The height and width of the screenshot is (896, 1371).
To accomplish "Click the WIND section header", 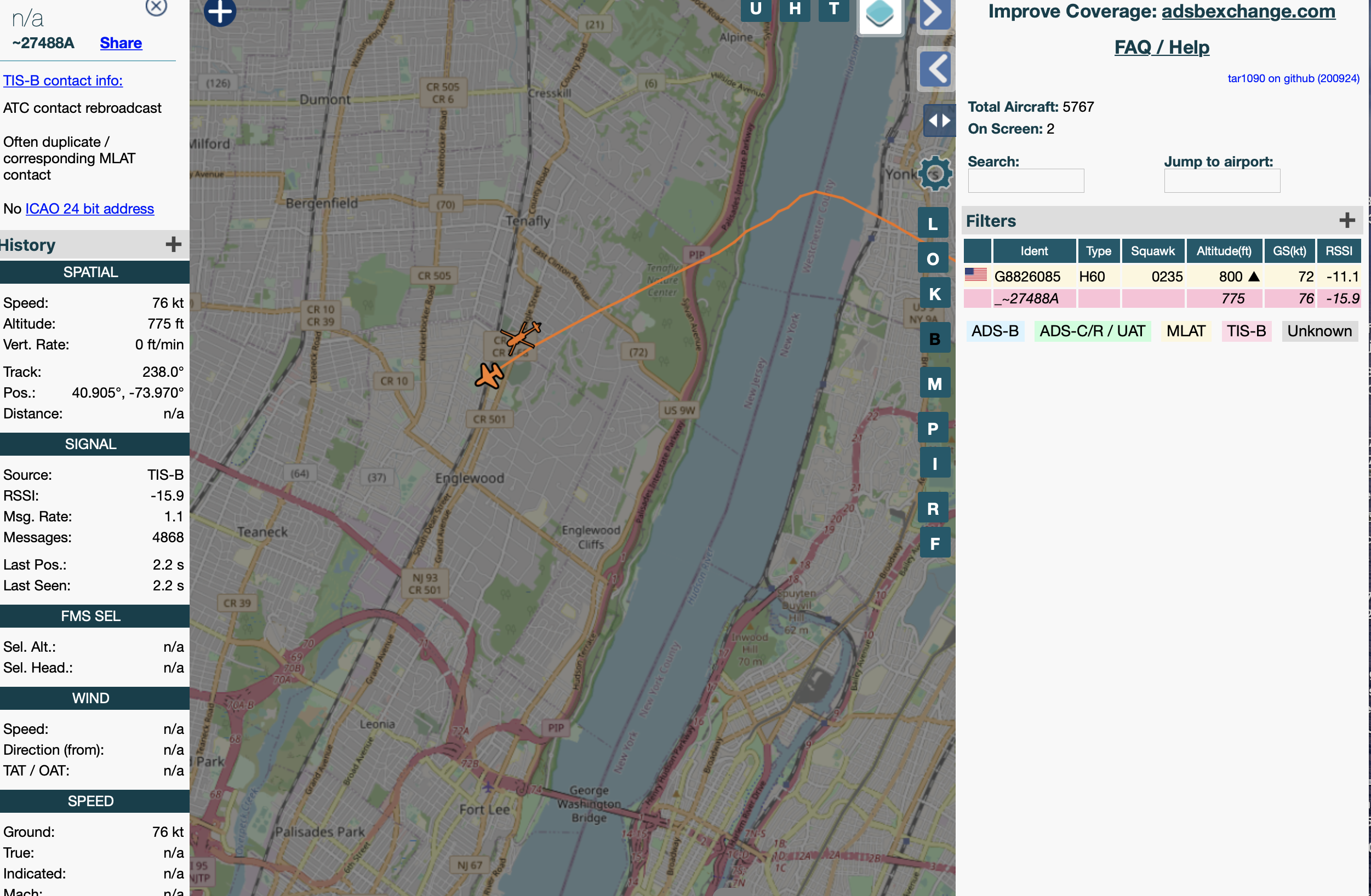I will pyautogui.click(x=94, y=698).
